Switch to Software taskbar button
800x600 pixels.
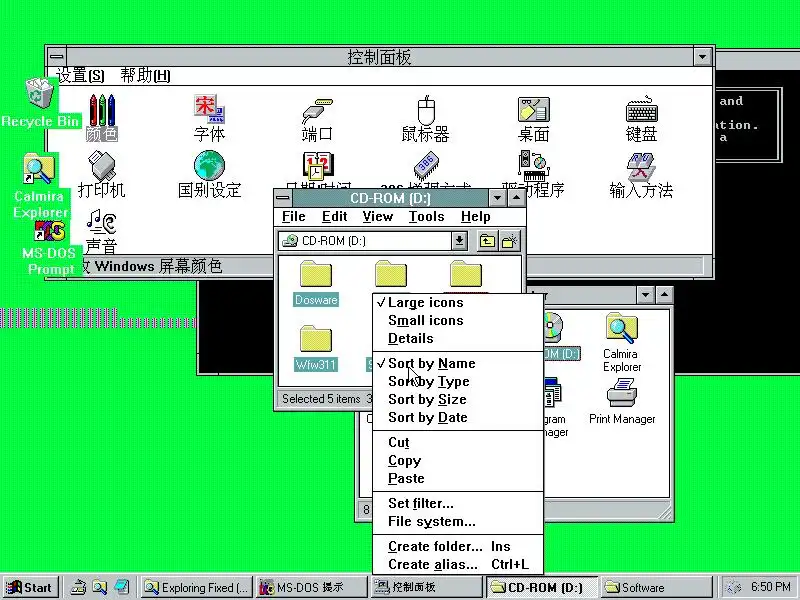click(656, 587)
